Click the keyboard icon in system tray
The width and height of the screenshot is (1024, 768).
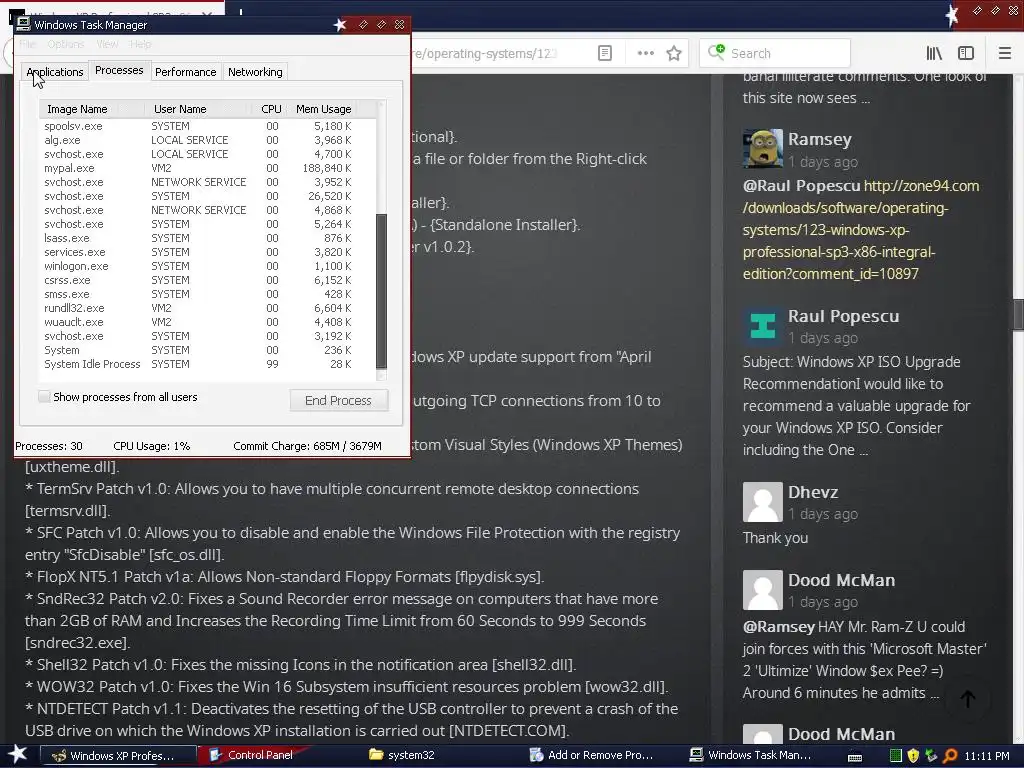tap(854, 757)
